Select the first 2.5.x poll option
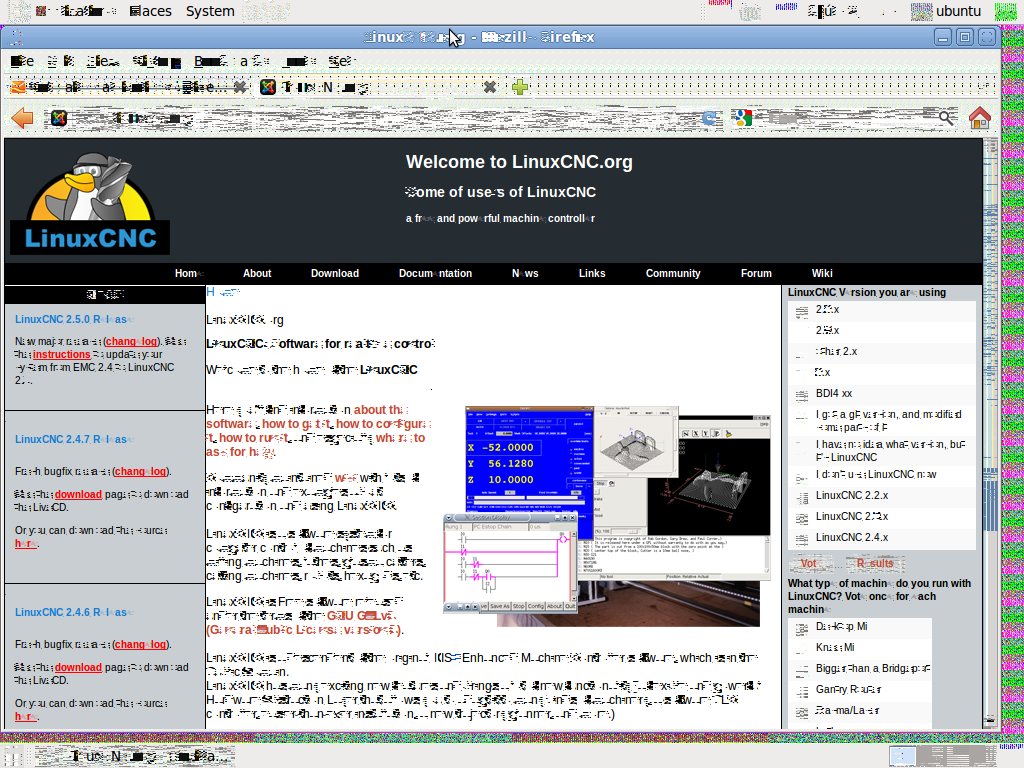Viewport: 1024px width, 768px height. point(802,311)
